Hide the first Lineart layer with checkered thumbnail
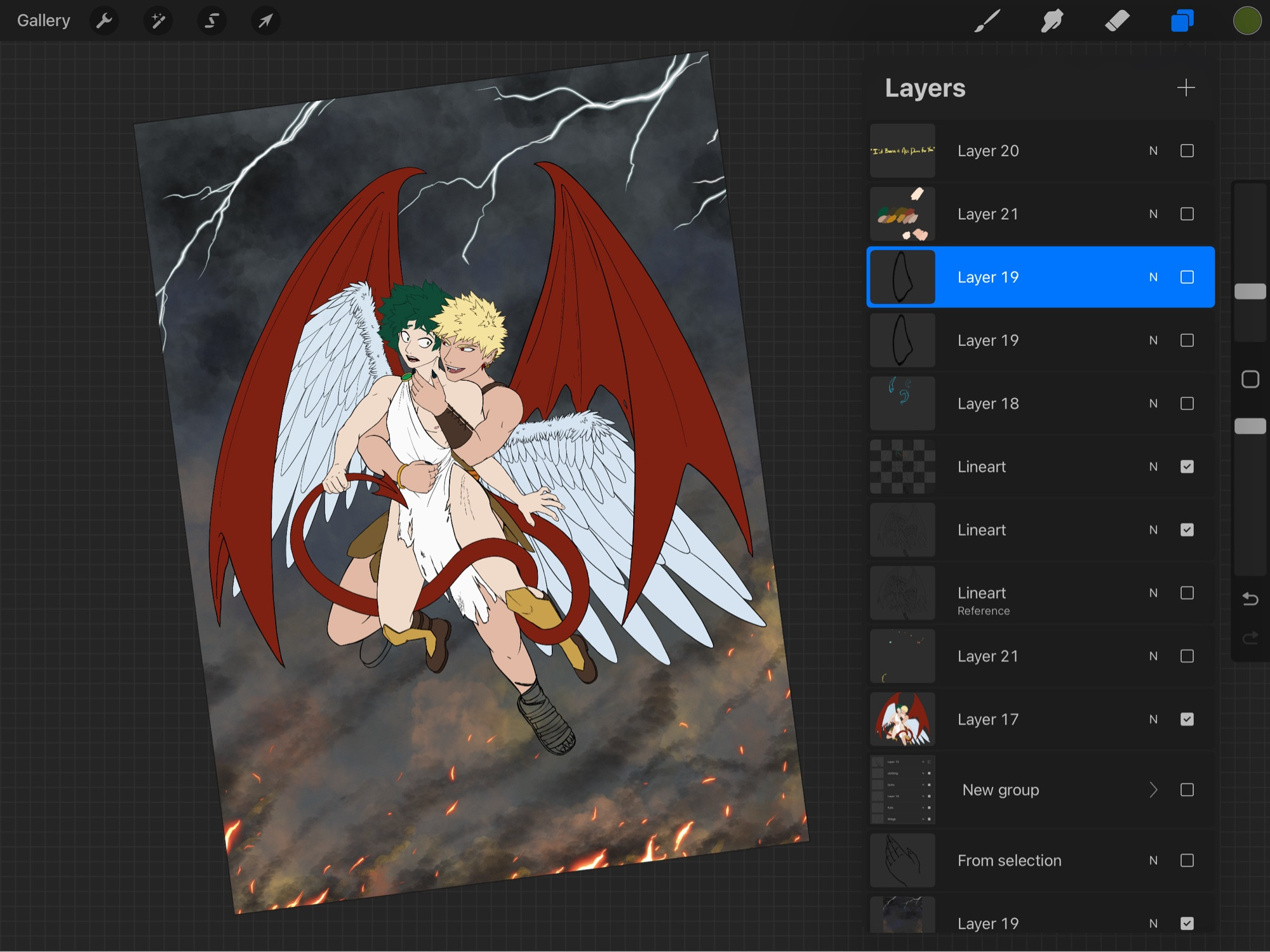The width and height of the screenshot is (1270, 952). pos(1187,466)
